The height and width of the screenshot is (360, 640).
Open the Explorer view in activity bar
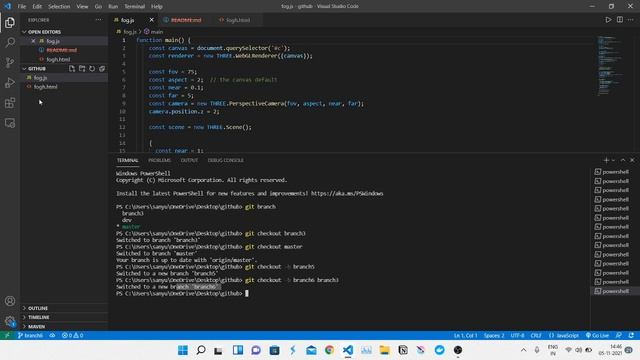pos(10,22)
